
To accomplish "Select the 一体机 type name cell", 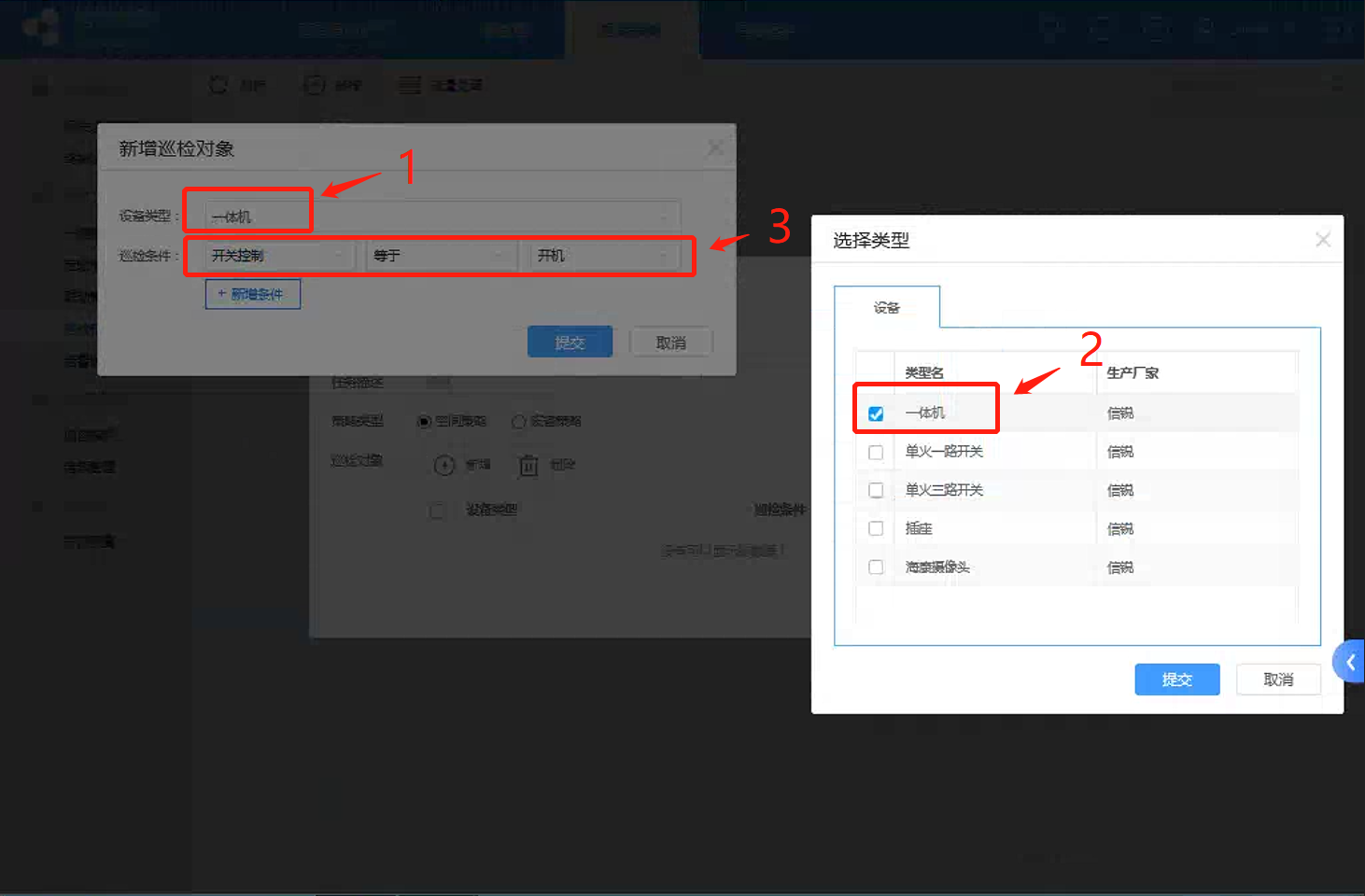I will click(x=925, y=413).
